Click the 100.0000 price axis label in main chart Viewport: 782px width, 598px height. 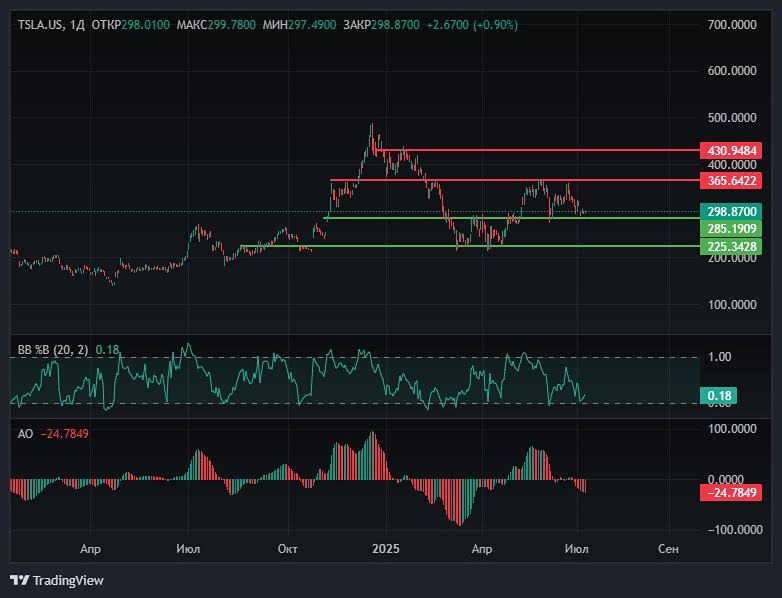(732, 305)
